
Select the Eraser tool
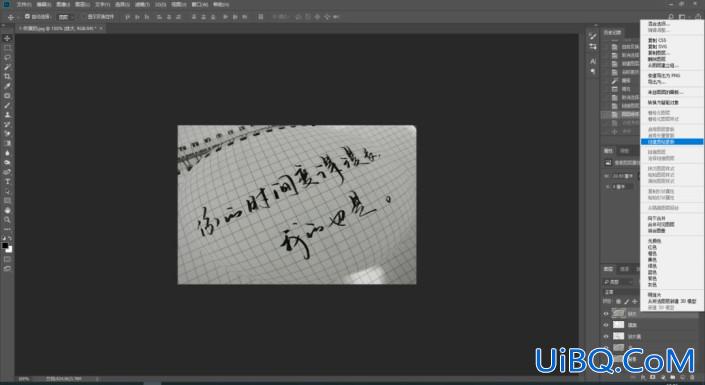(x=7, y=134)
